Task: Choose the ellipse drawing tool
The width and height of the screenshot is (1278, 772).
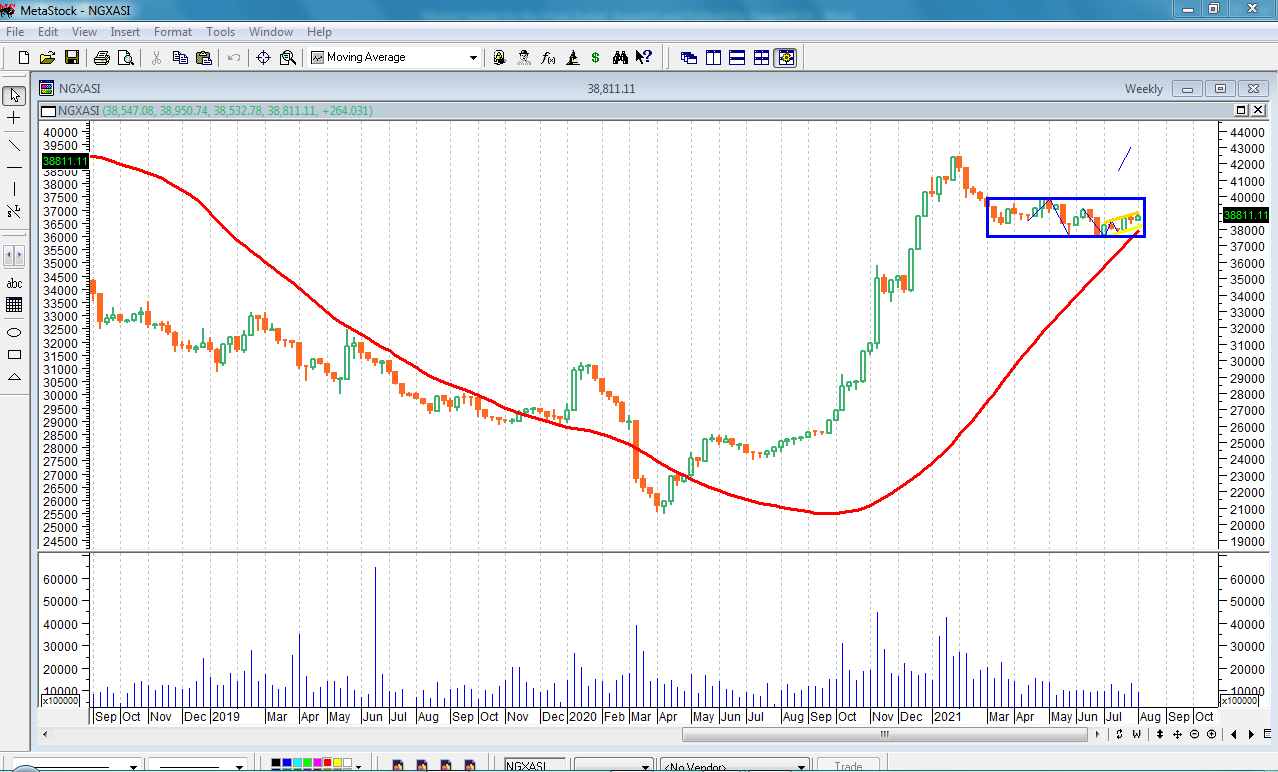Action: coord(14,332)
